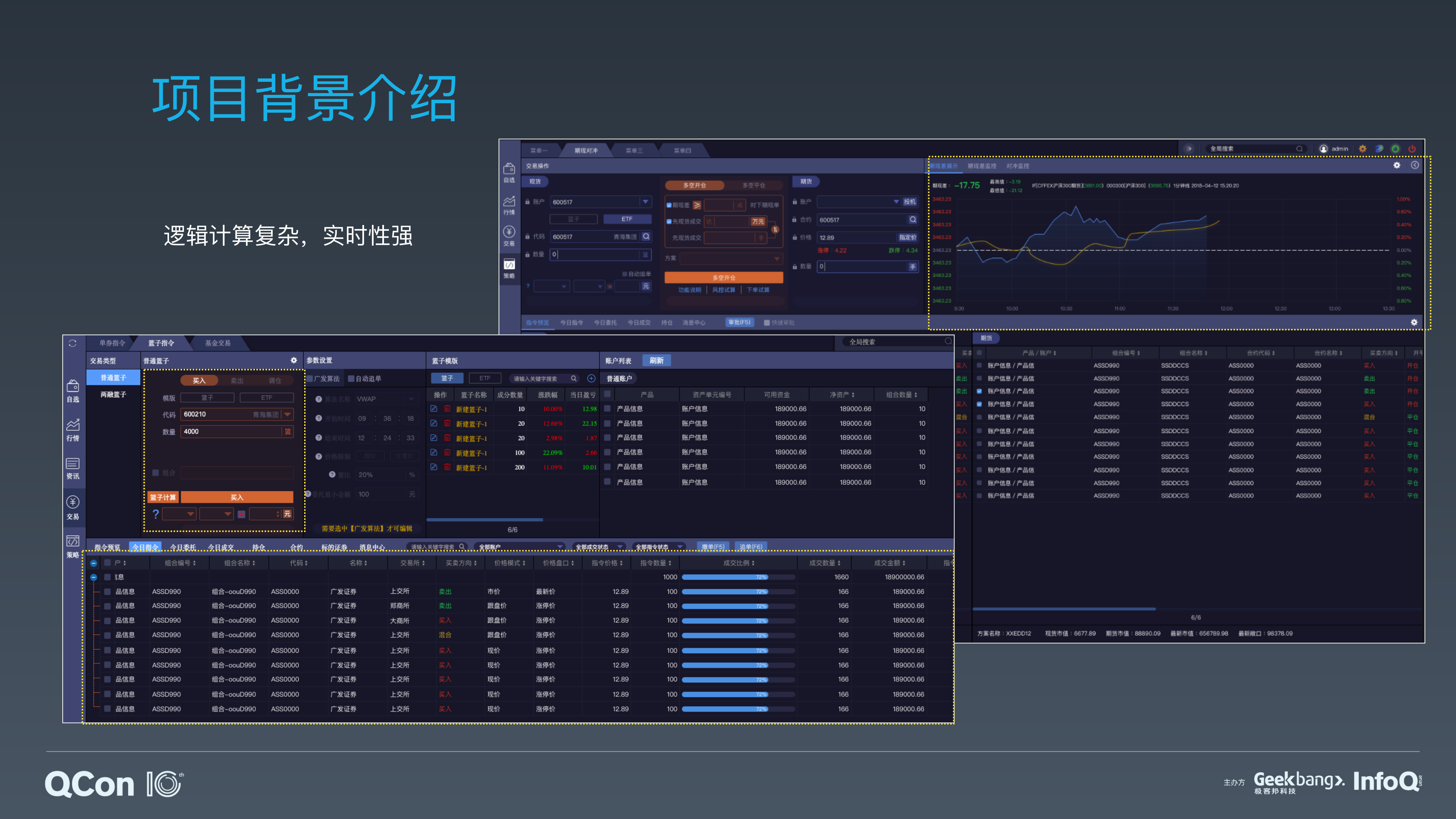Image resolution: width=1456 pixels, height=819 pixels.
Task: Select the 菜单三 tab in the top window
Action: 634,150
